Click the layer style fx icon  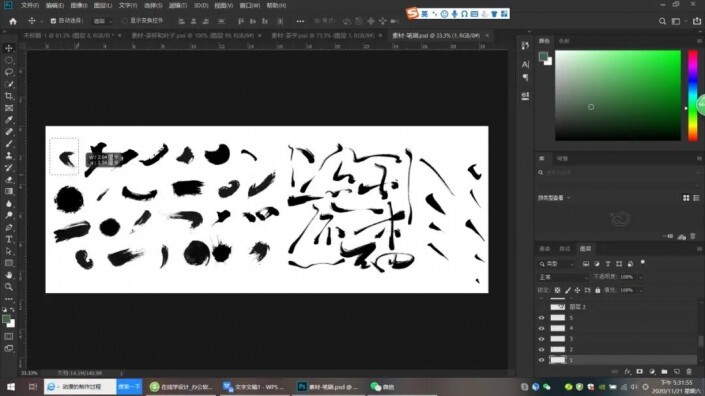(x=627, y=372)
